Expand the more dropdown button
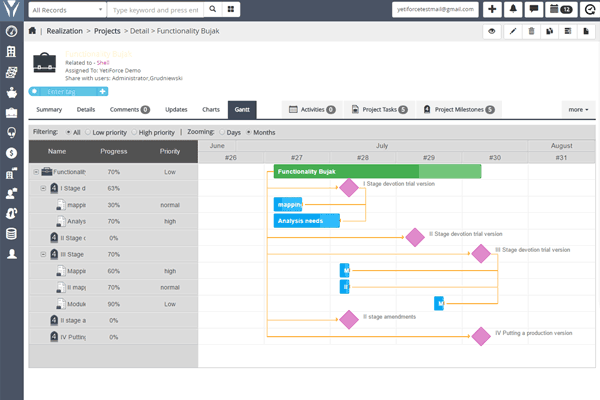600x400 pixels. (x=577, y=108)
